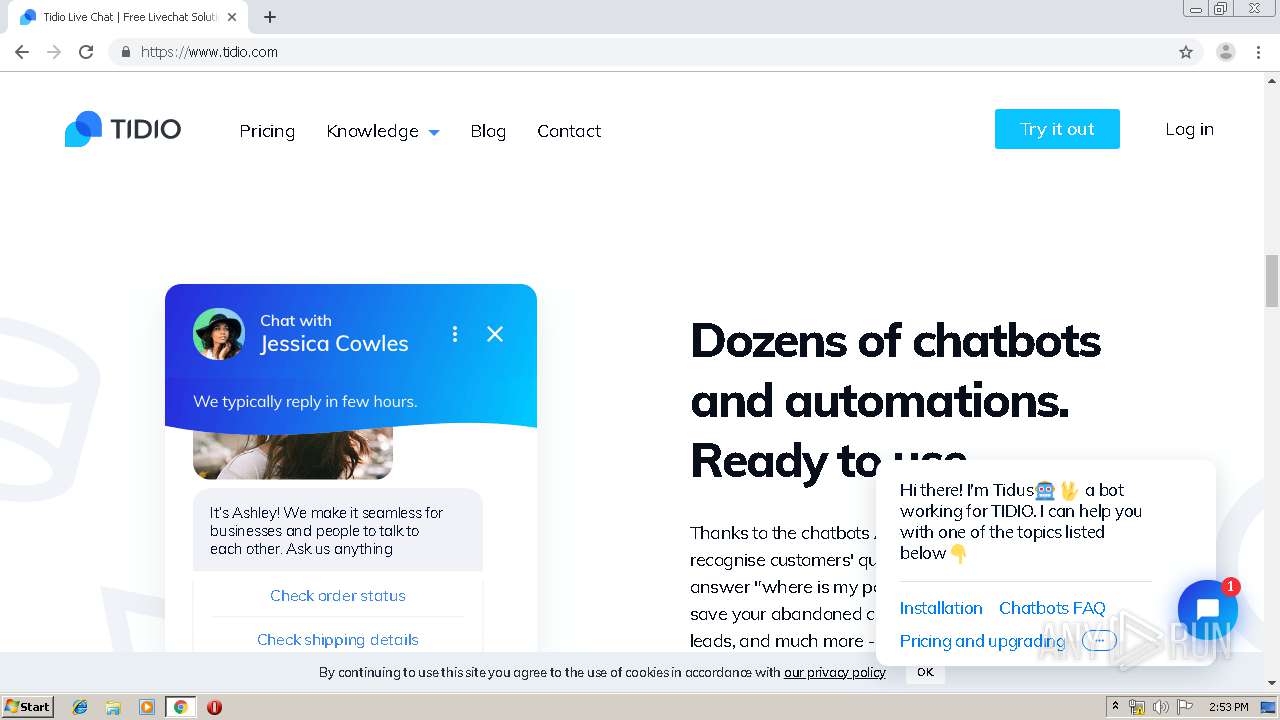Click 'We typically reply in few hours' text
The image size is (1280, 720).
(305, 401)
